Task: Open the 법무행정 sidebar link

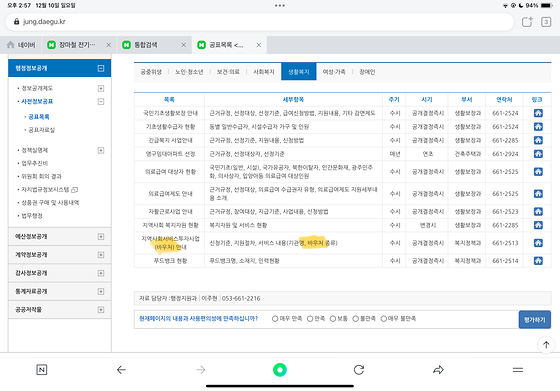Action: 32,216
